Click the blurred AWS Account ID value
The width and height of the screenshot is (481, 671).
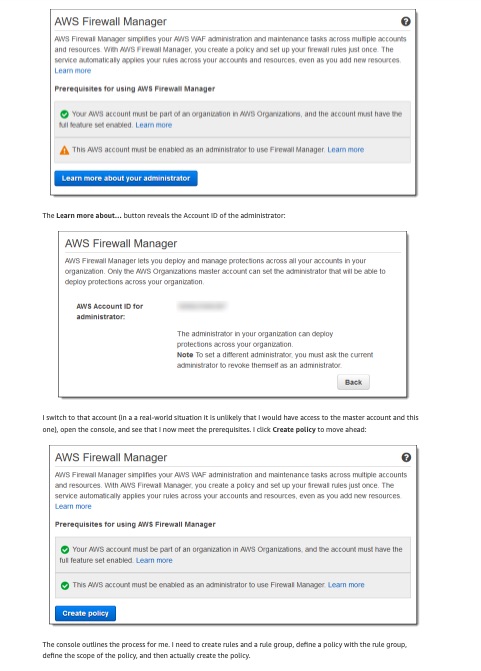pyautogui.click(x=202, y=306)
